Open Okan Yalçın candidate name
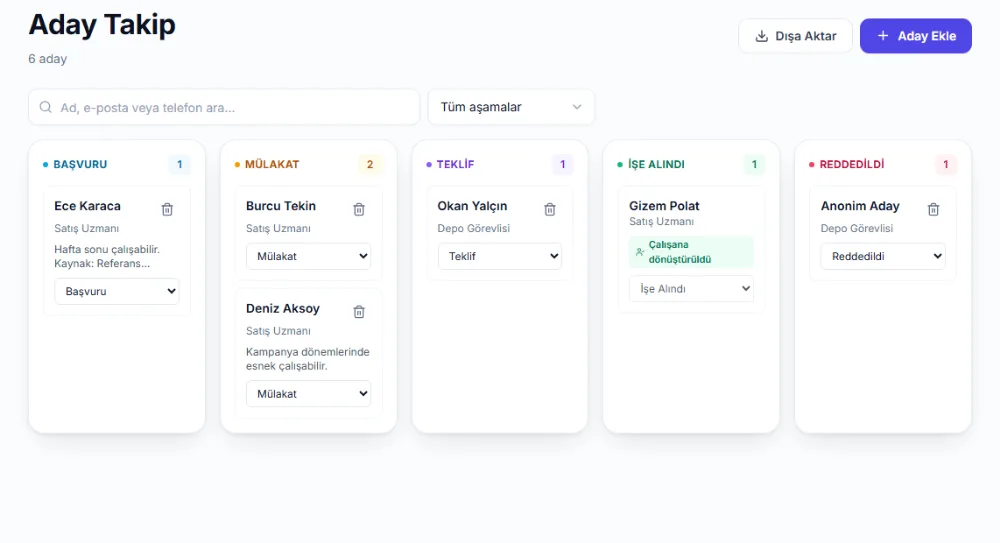Viewport: 1000px width, 543px height. [x=472, y=206]
